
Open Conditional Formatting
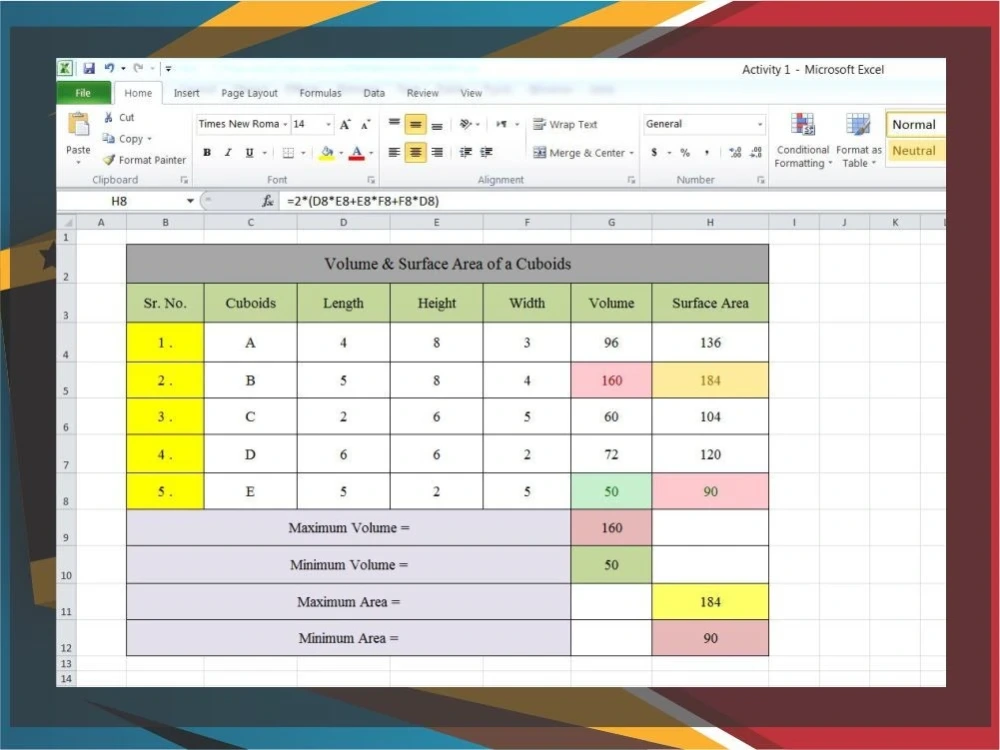tap(802, 140)
